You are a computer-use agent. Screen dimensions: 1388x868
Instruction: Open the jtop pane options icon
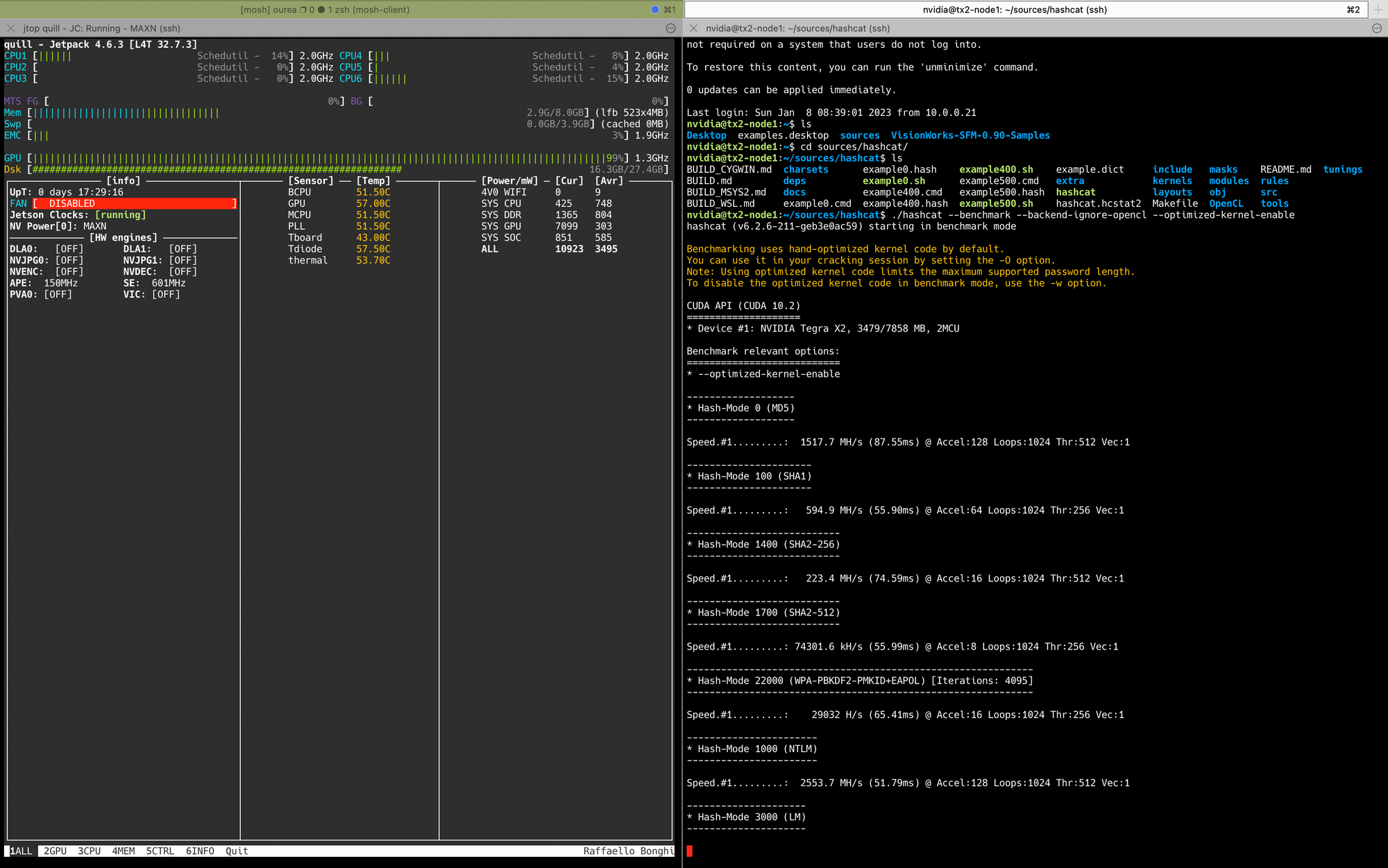tap(670, 28)
